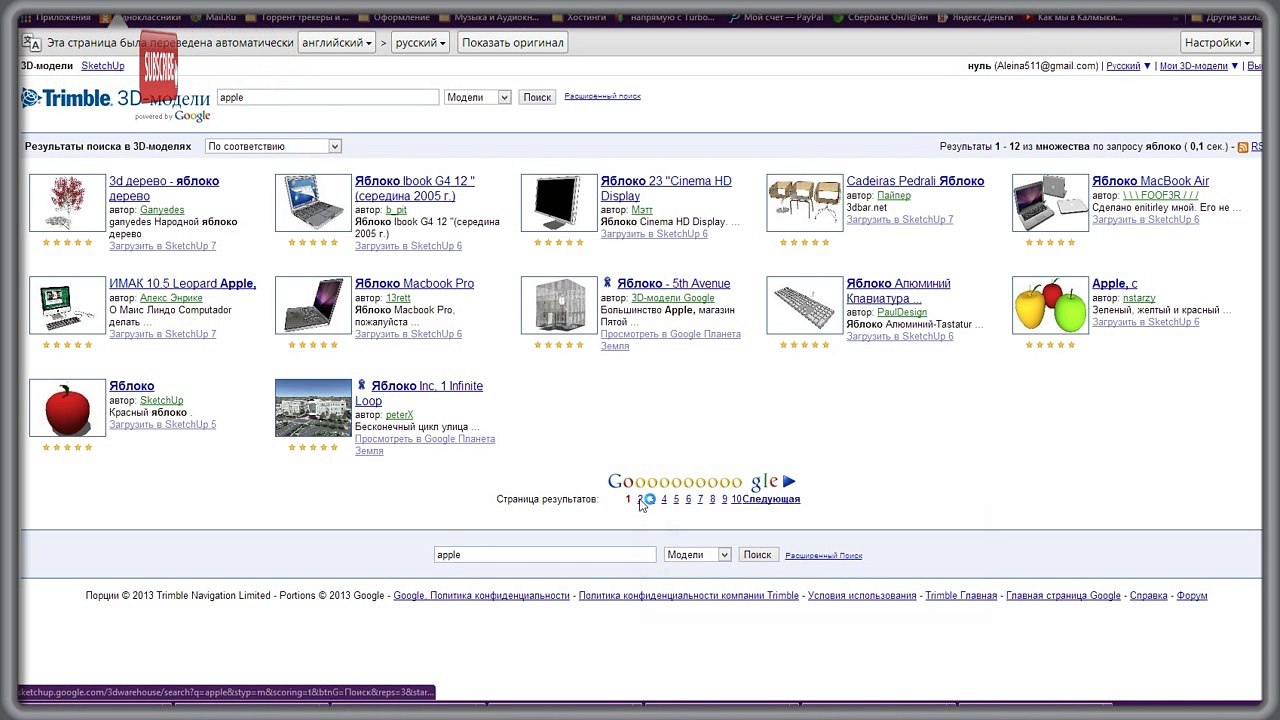
Task: Open the Ibook G4 12 laptop thumbnail
Action: [x=313, y=203]
